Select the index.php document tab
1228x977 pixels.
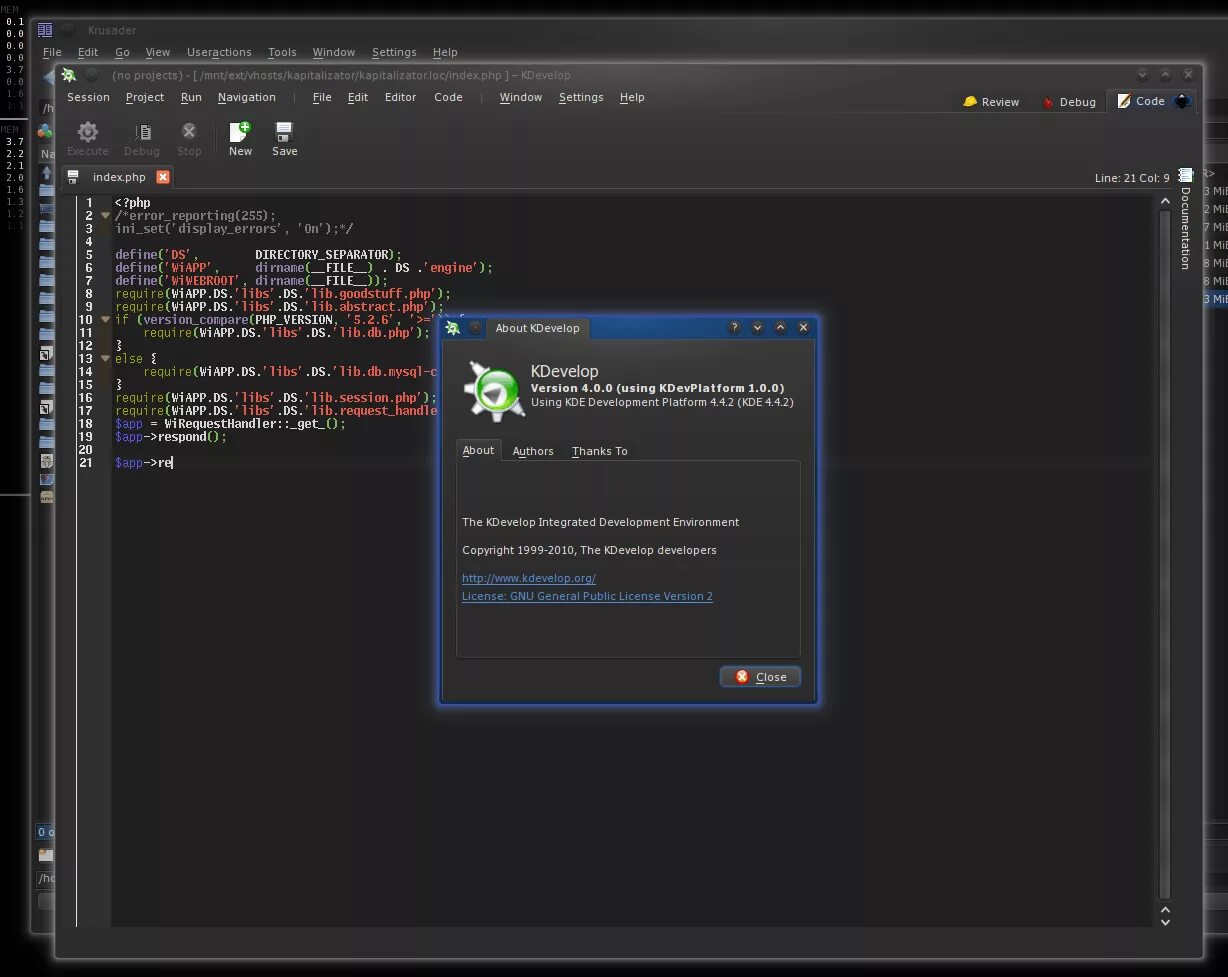[x=118, y=177]
